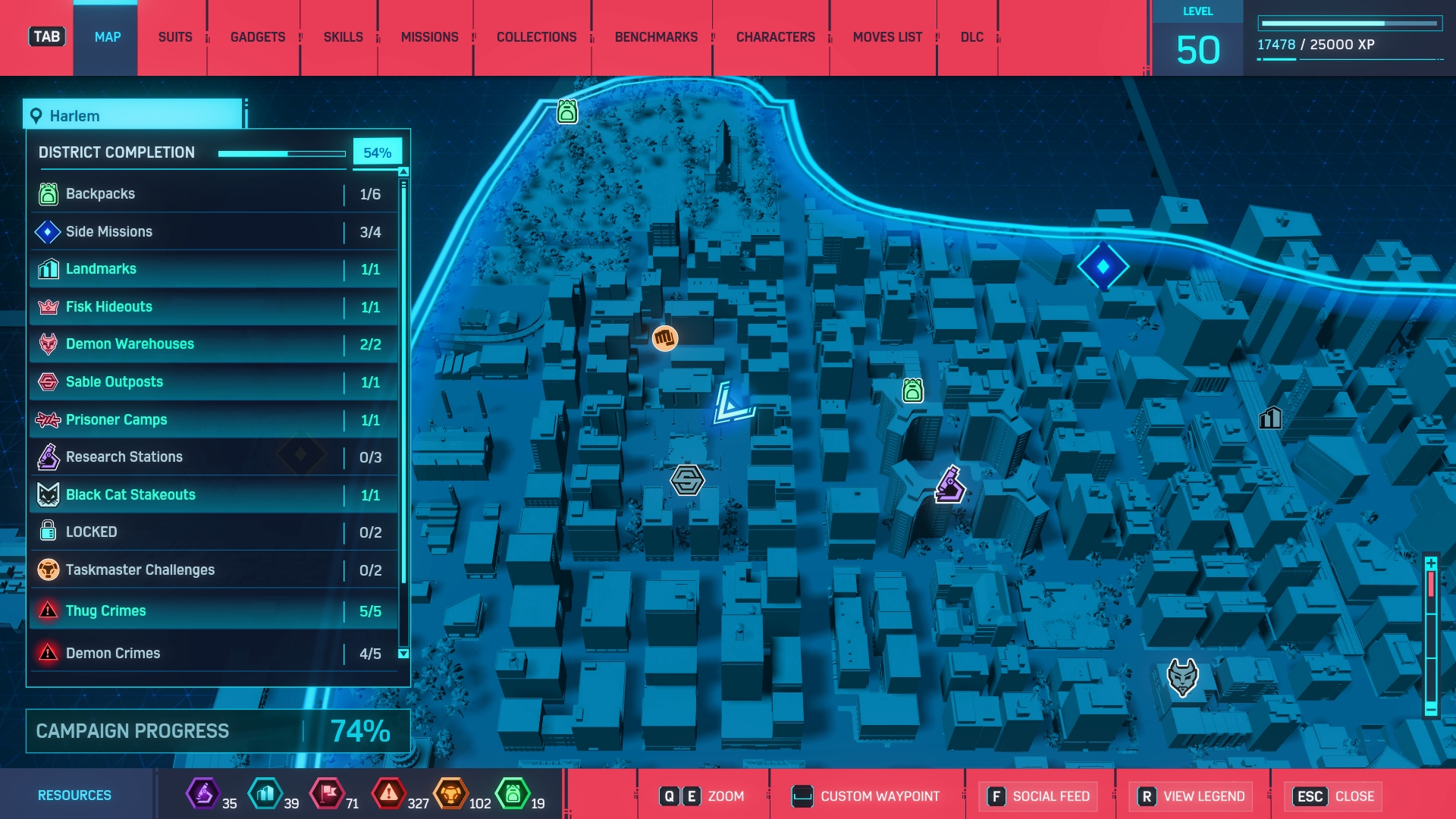The height and width of the screenshot is (819, 1456).
Task: Switch to the Gadgets tab
Action: [258, 37]
